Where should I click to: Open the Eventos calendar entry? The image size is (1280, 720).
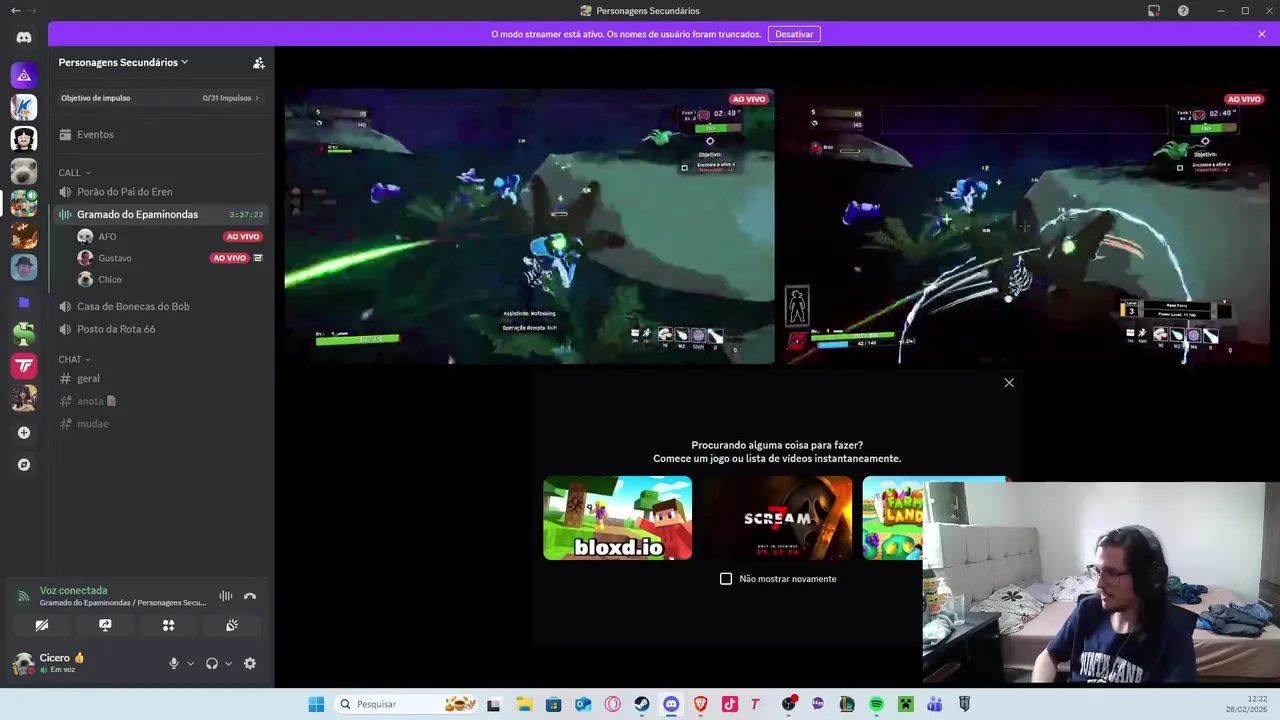point(161,134)
